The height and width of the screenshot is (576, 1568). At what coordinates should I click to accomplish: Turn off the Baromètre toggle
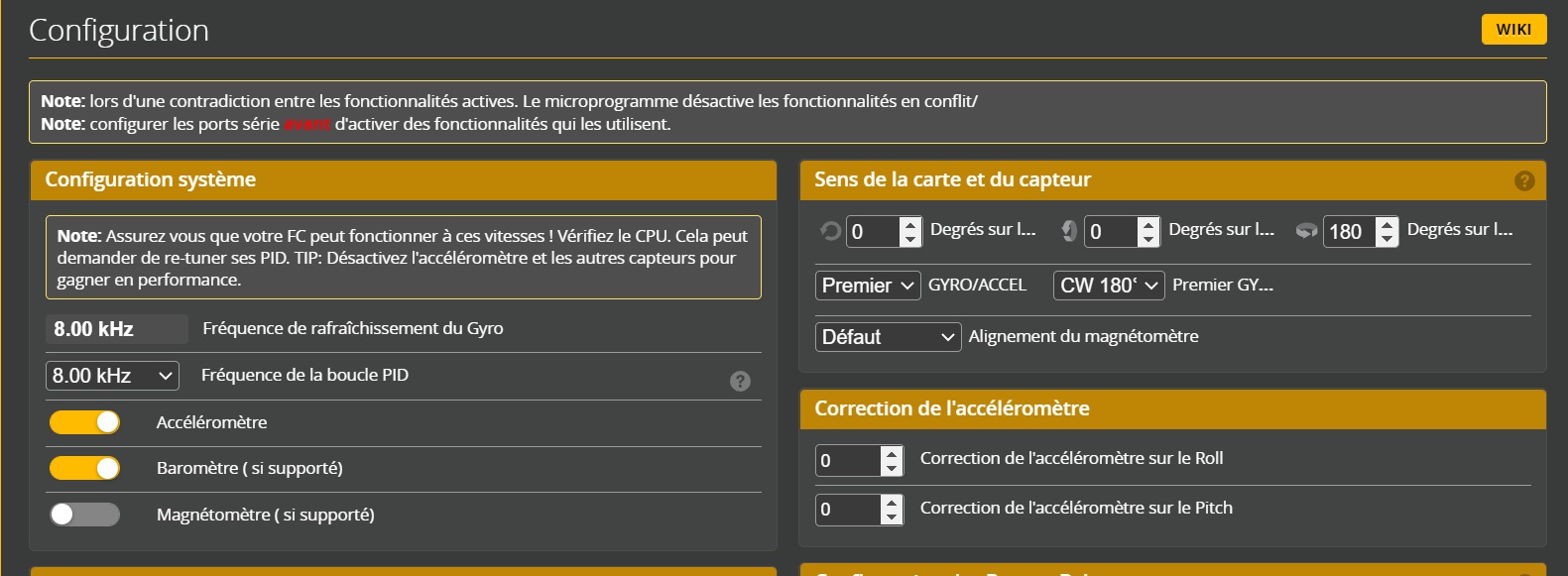(85, 468)
